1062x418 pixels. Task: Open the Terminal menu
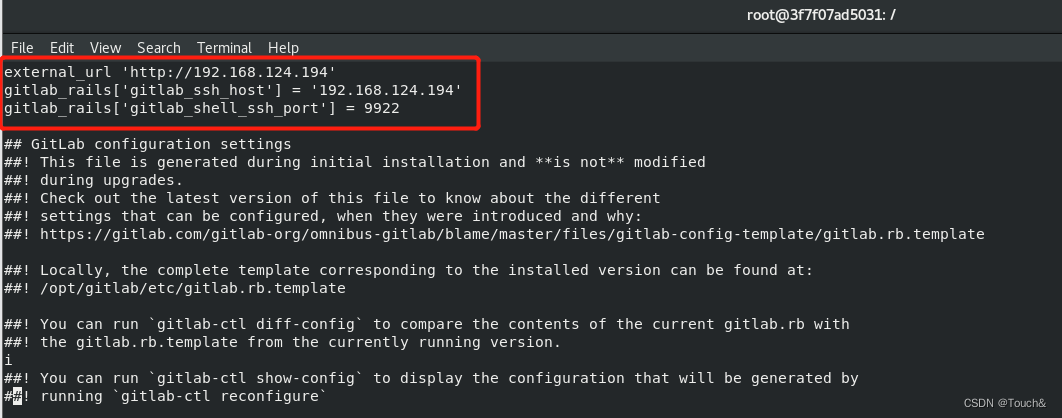coord(224,48)
